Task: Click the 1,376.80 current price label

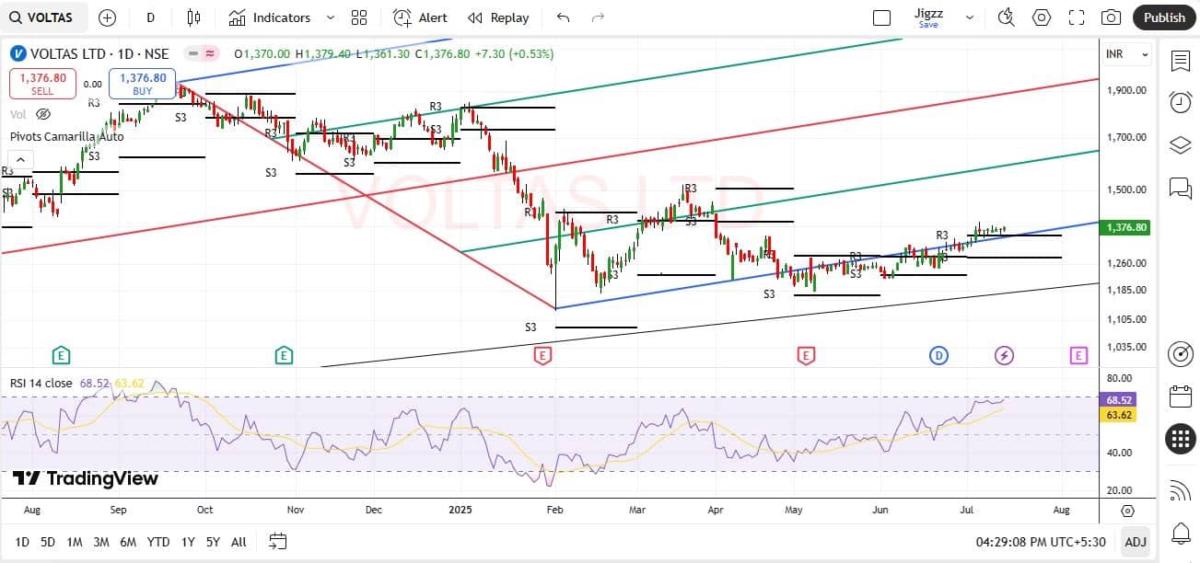Action: 1125,228
